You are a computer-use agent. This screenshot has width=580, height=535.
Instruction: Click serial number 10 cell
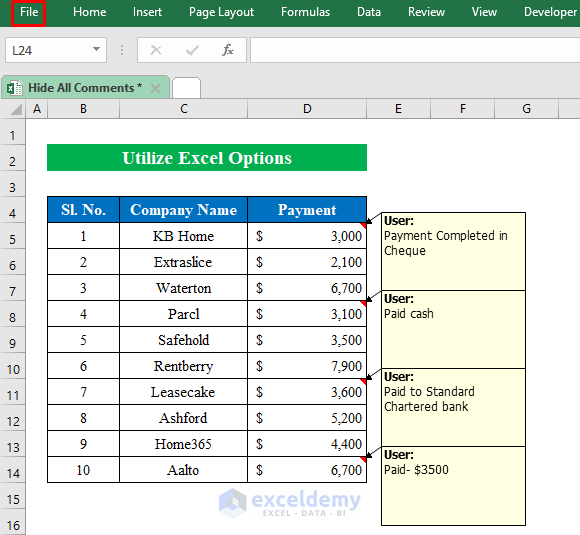pyautogui.click(x=83, y=470)
